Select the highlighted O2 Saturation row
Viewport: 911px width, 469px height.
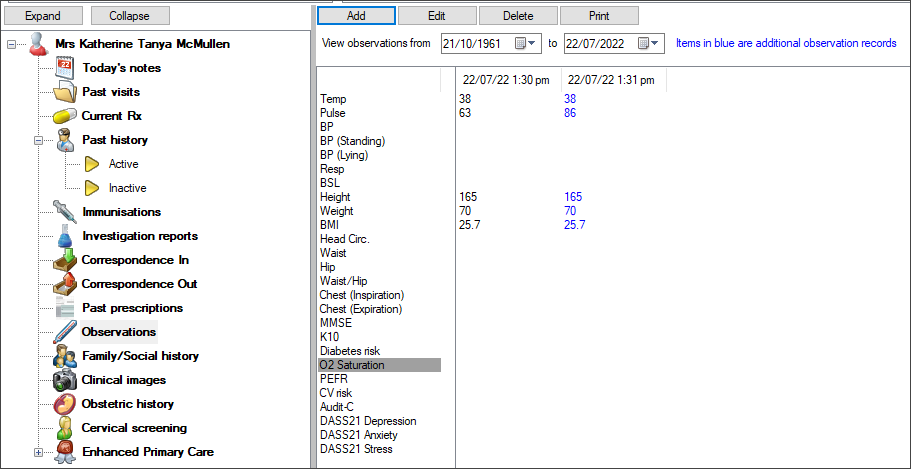coord(380,365)
